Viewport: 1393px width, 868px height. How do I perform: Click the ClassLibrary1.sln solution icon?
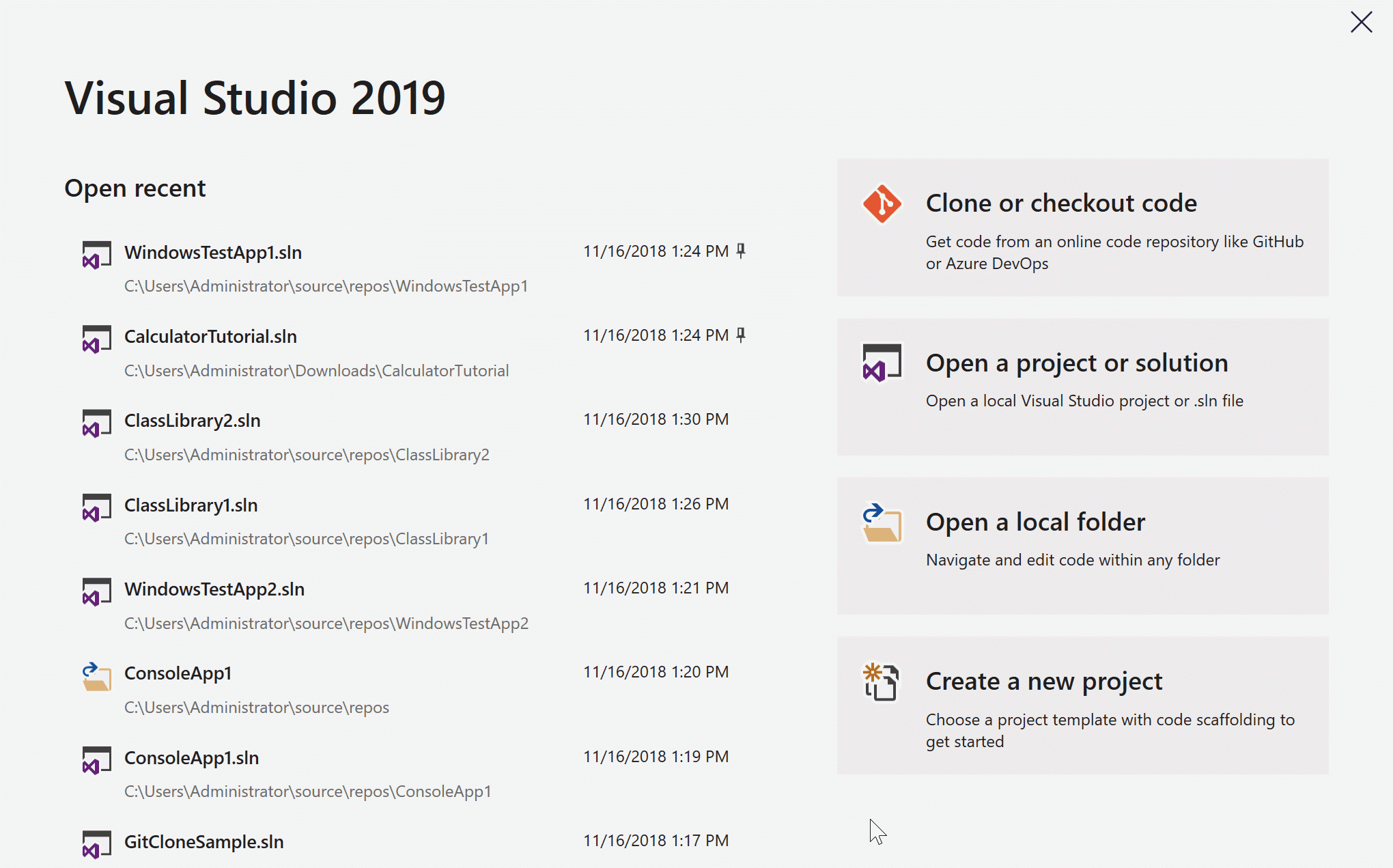tap(96, 508)
